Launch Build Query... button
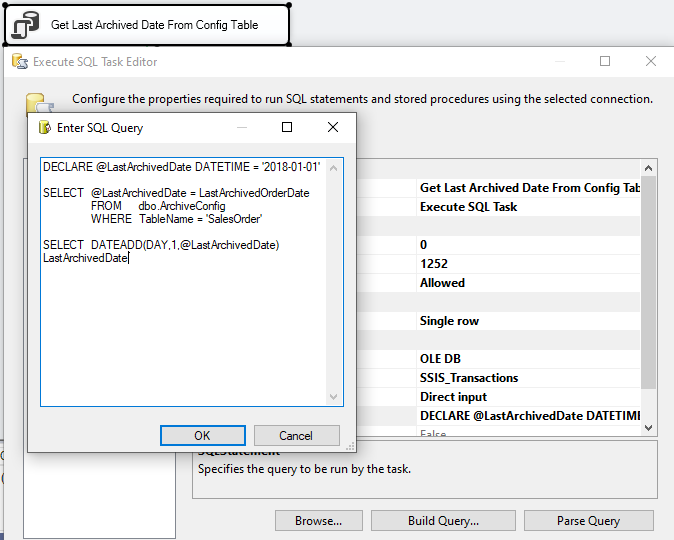This screenshot has height=540, width=674. point(443,521)
